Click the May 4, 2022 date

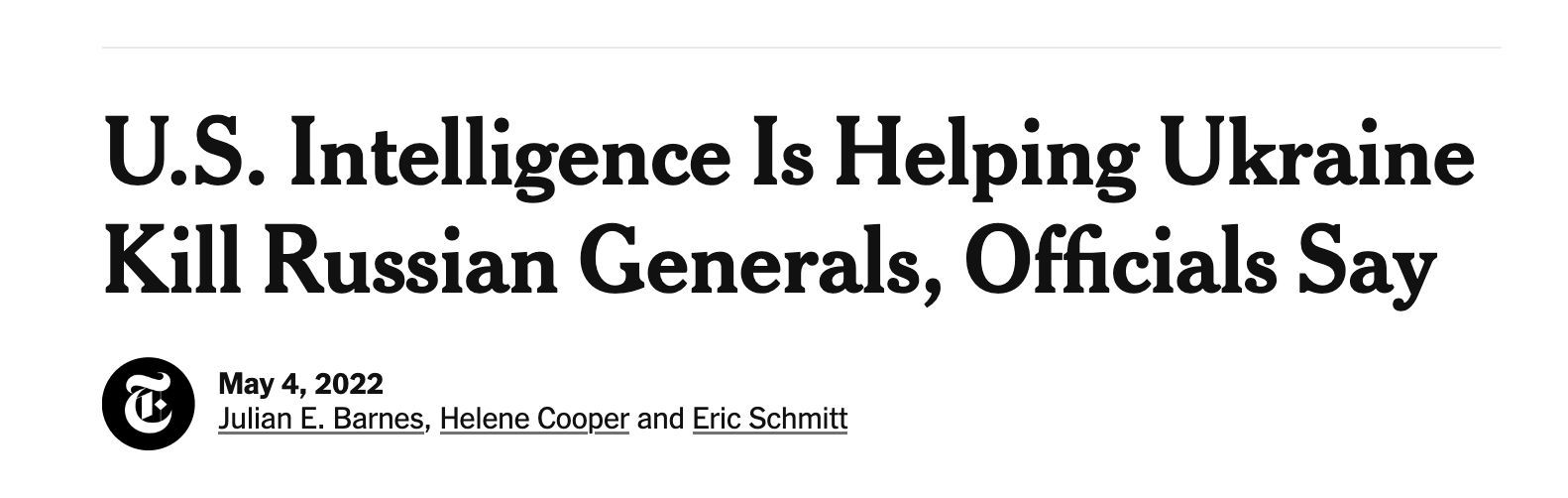300,384
